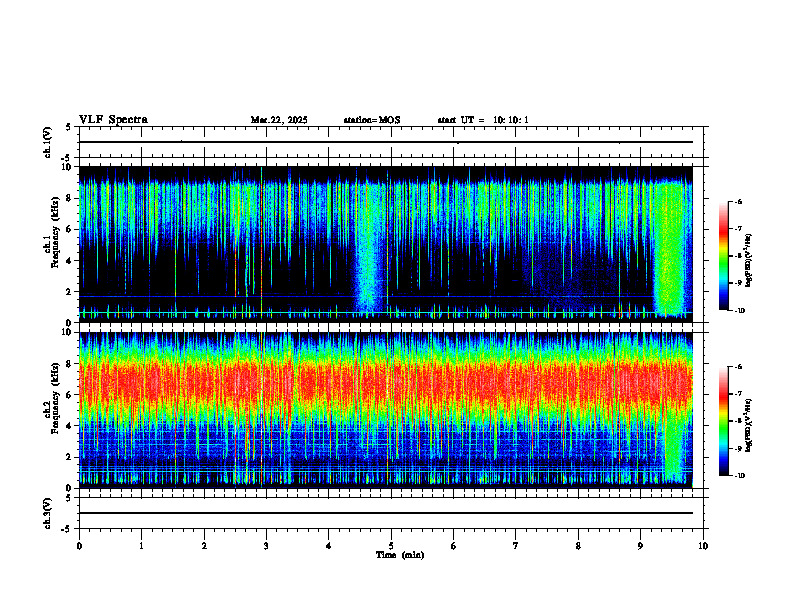792x612 pixels.
Task: Click the "start UT = 10:10: 1" text
Action: coord(483,120)
